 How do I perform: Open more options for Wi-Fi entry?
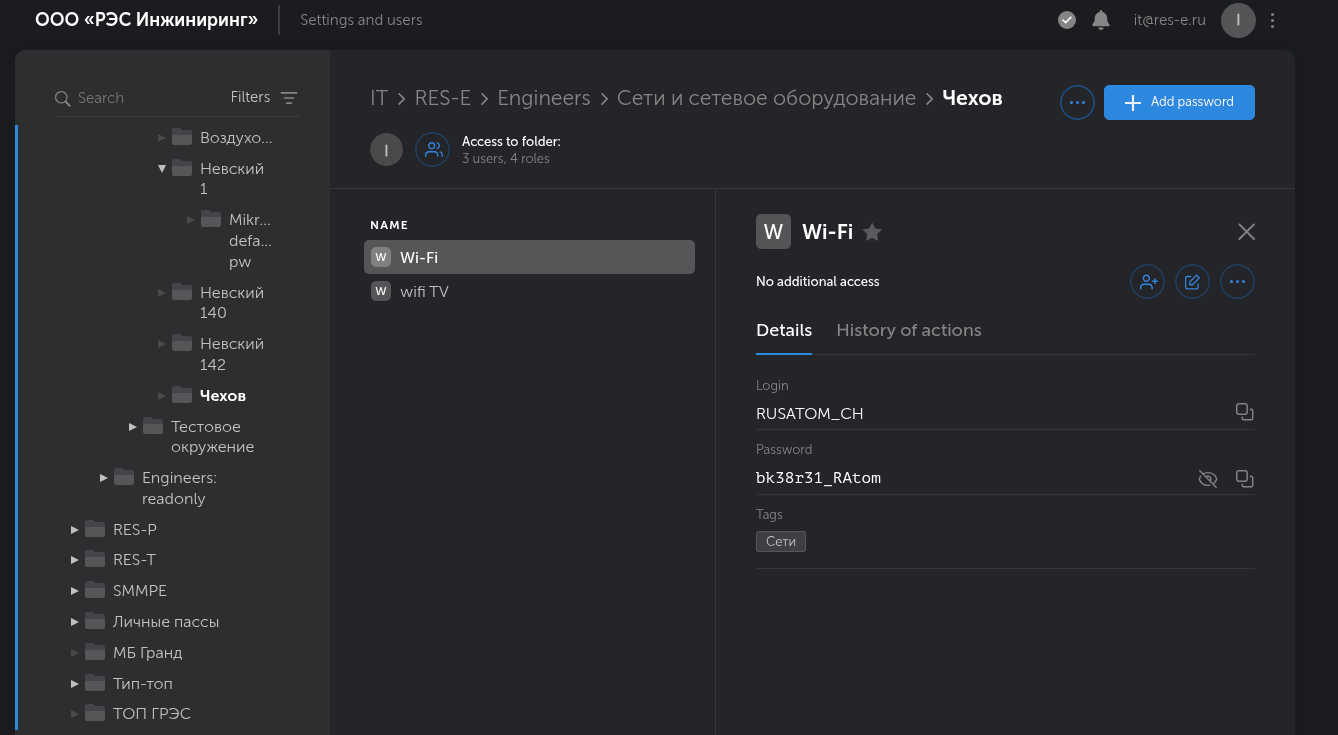(x=1237, y=282)
